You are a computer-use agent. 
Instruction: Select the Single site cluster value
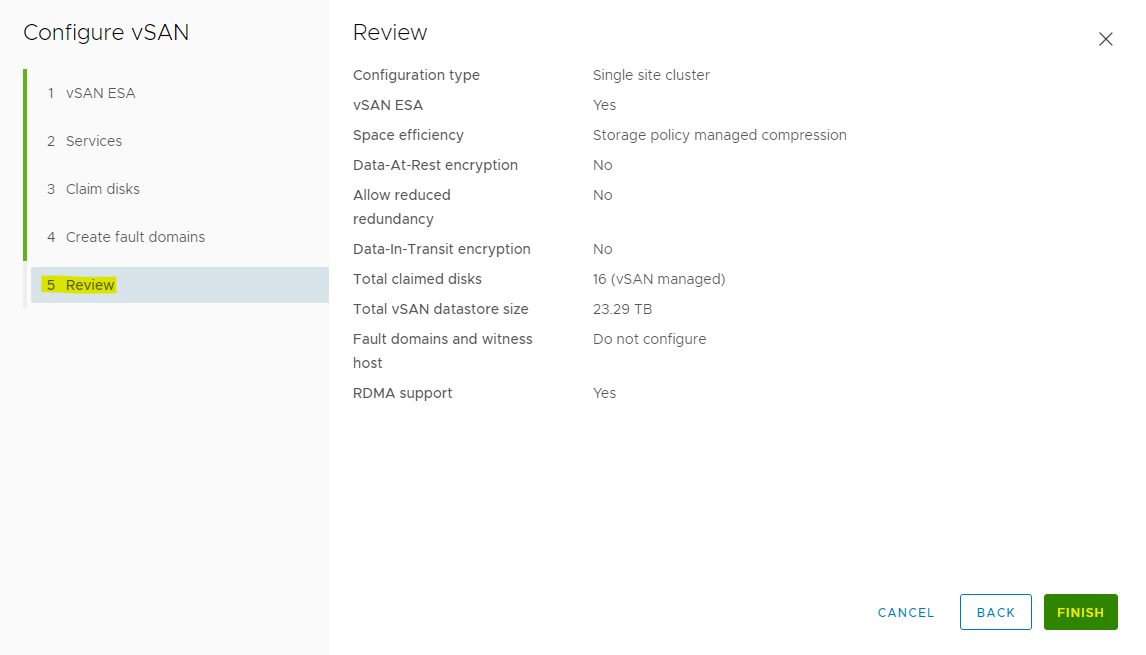click(650, 75)
